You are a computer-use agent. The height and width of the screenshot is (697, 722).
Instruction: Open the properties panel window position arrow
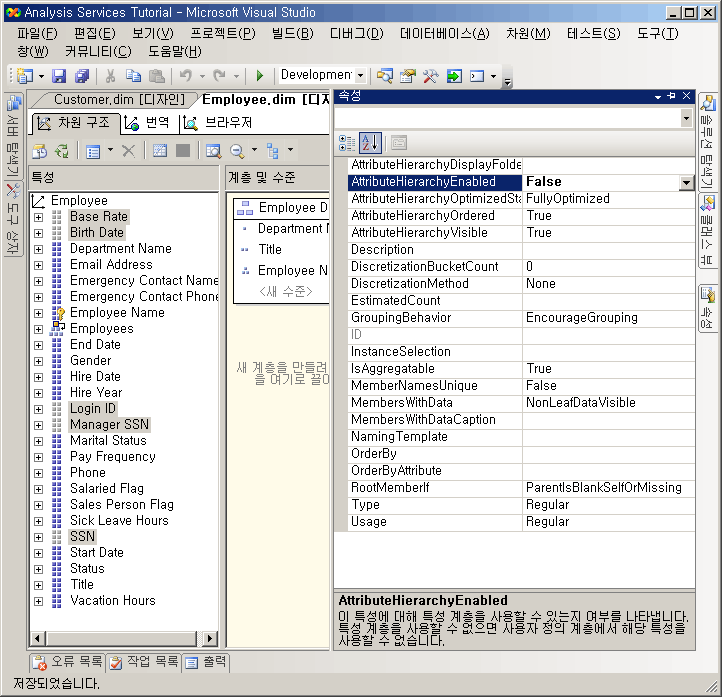(658, 96)
